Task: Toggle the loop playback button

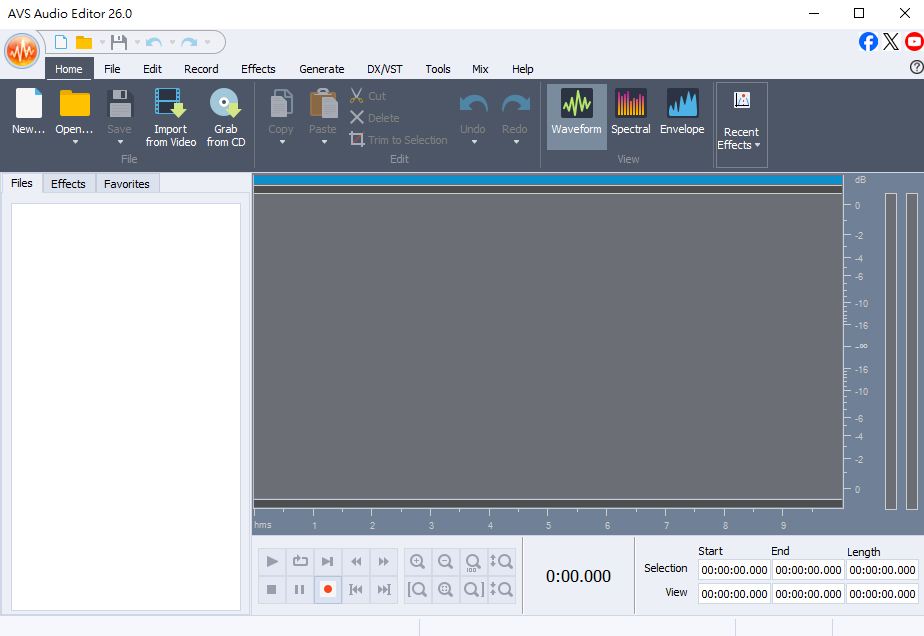Action: click(299, 562)
